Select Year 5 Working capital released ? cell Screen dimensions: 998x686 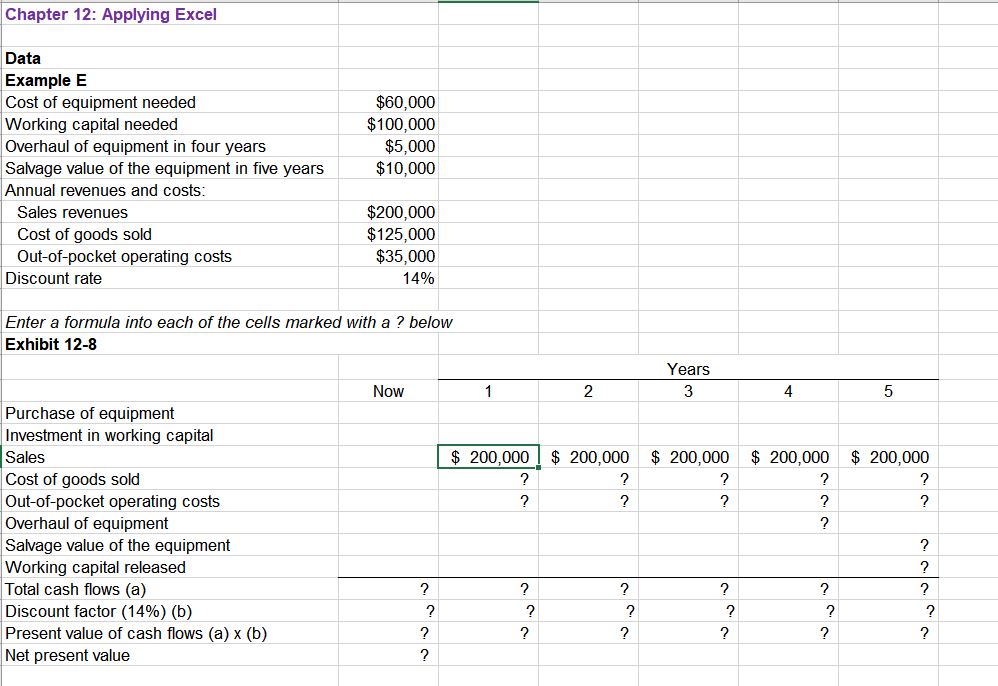coord(888,567)
